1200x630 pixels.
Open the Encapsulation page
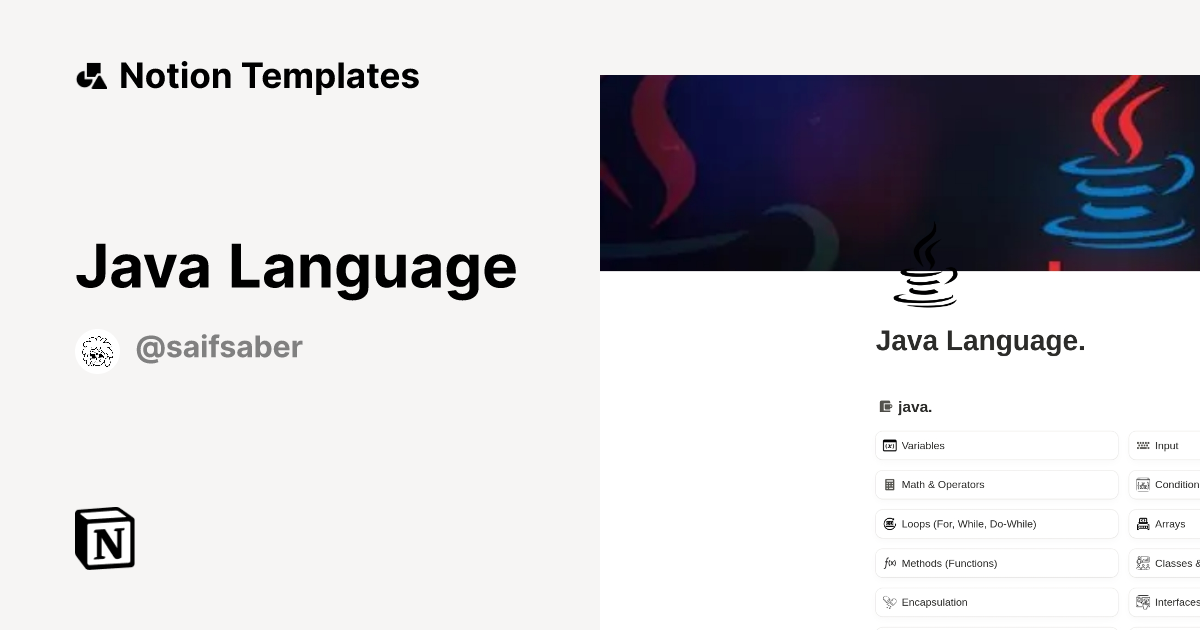[x=997, y=602]
